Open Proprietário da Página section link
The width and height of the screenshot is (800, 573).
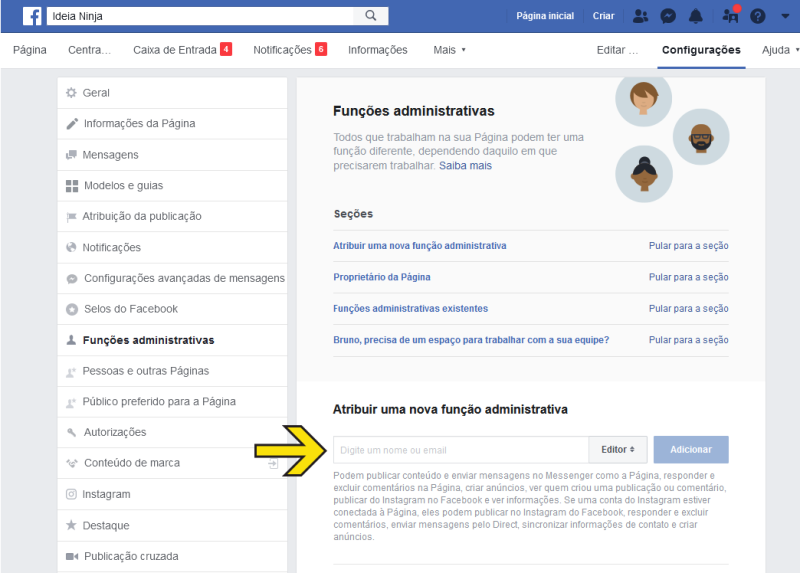pos(381,277)
